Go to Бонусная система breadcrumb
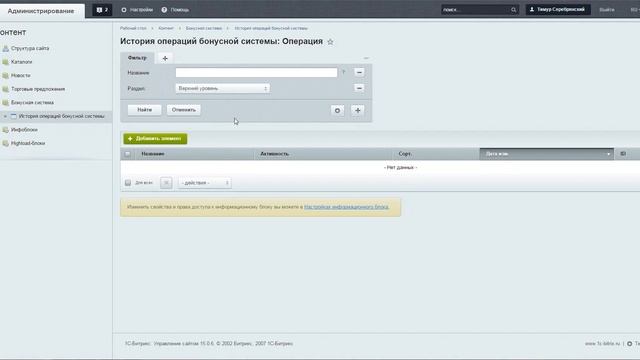Viewport: 640px width, 360px height. 204,28
